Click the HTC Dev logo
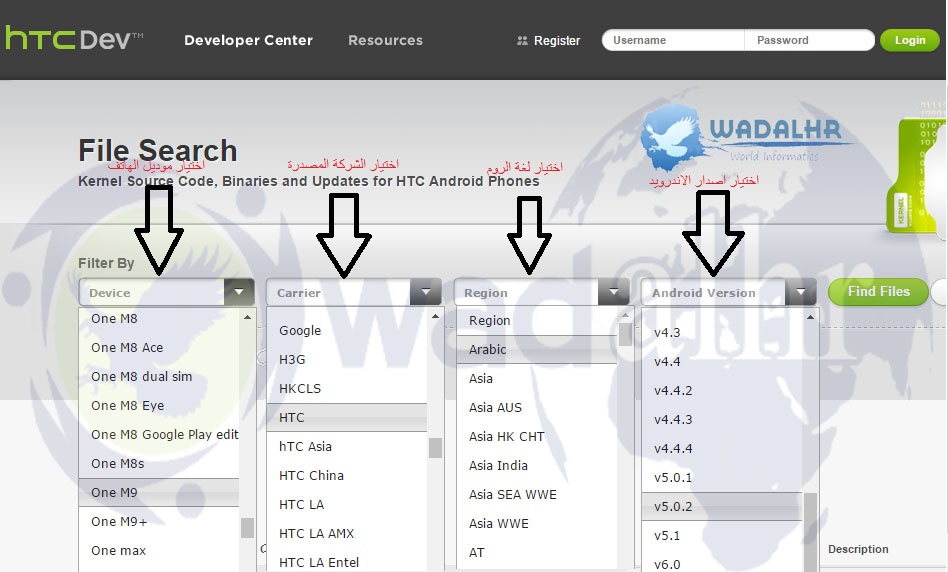The image size is (948, 572). [x=75, y=39]
